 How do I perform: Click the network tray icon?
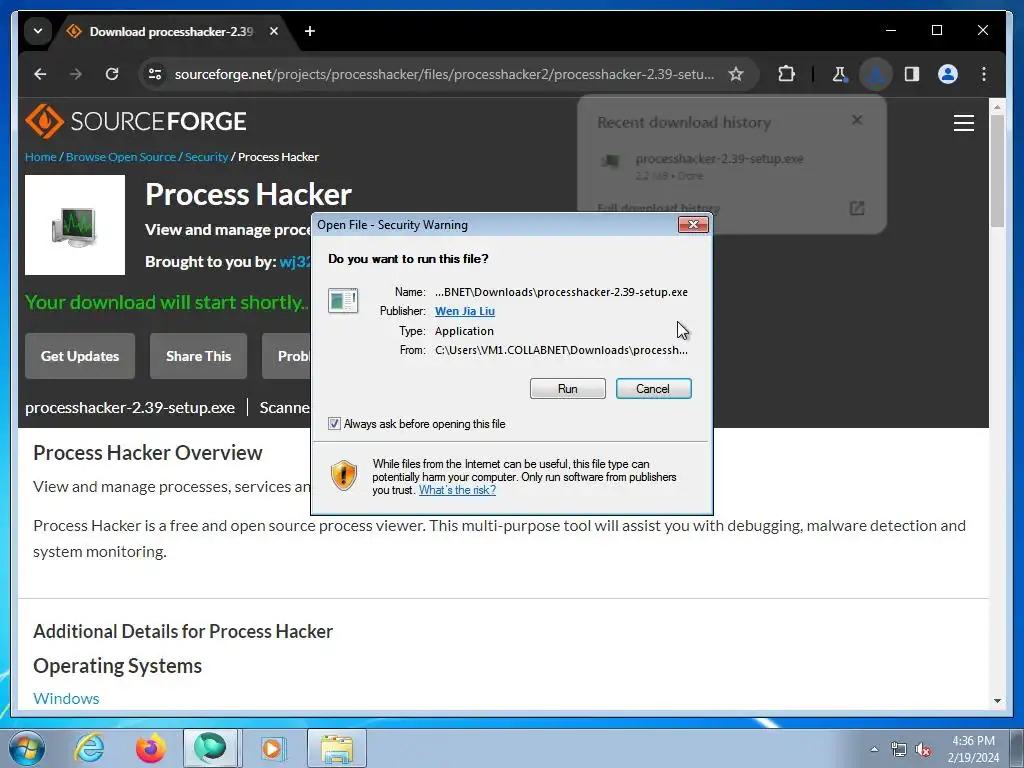[x=899, y=750]
